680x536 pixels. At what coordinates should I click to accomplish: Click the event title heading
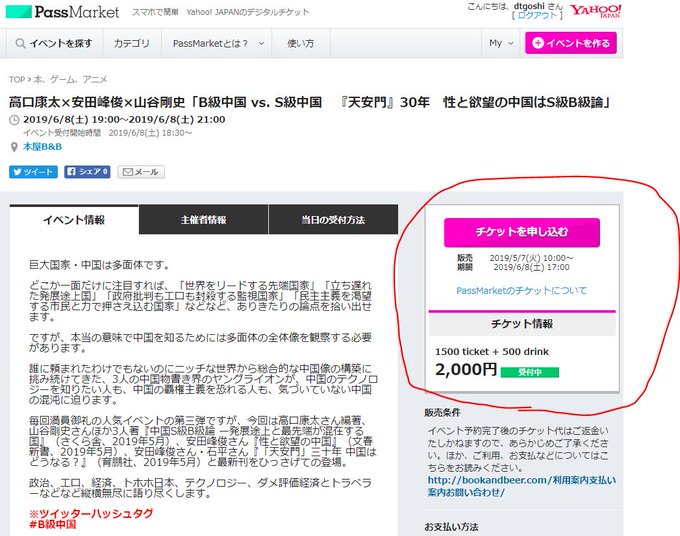tap(310, 102)
